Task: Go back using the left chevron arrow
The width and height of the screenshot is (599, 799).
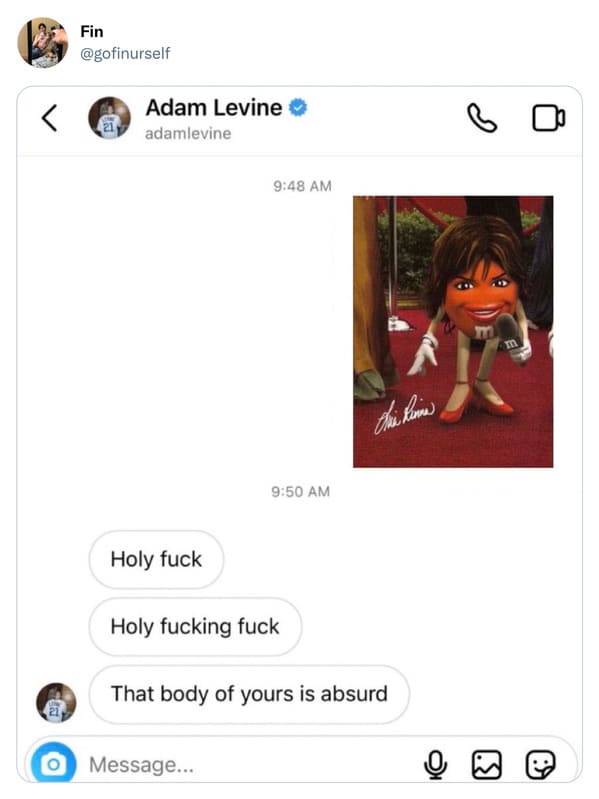Action: tap(49, 118)
